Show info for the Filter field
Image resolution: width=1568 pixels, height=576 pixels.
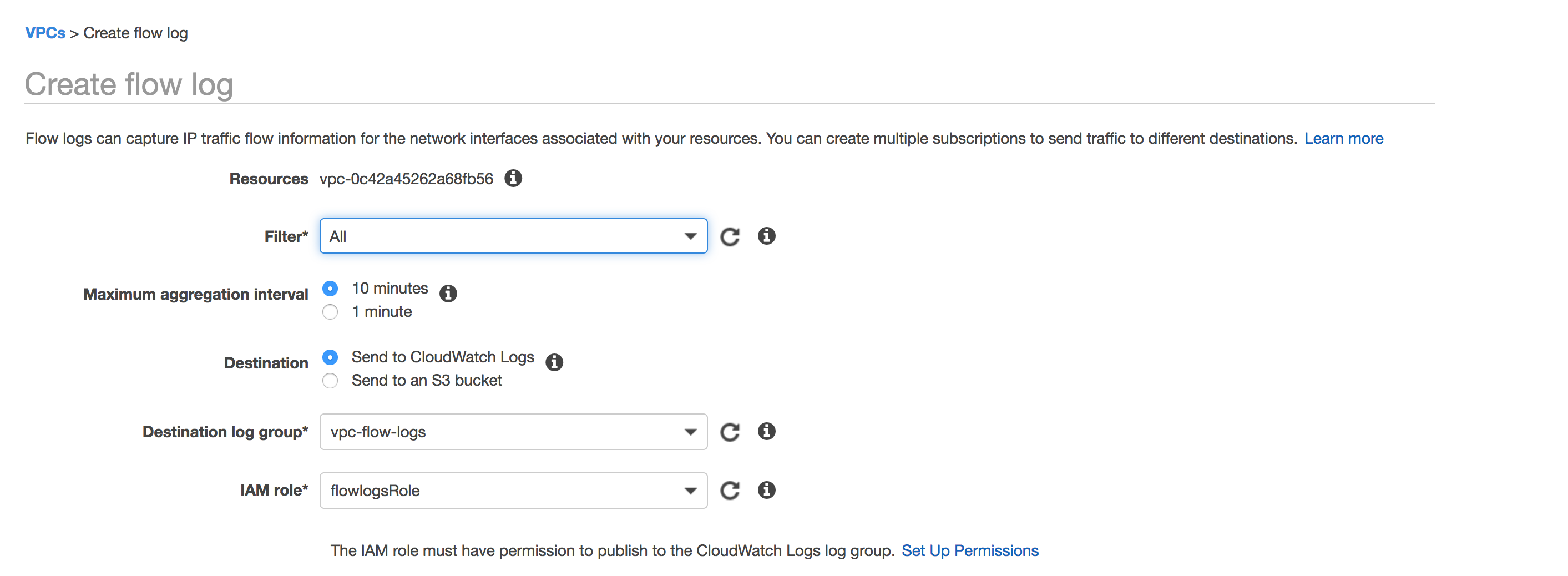tap(766, 236)
